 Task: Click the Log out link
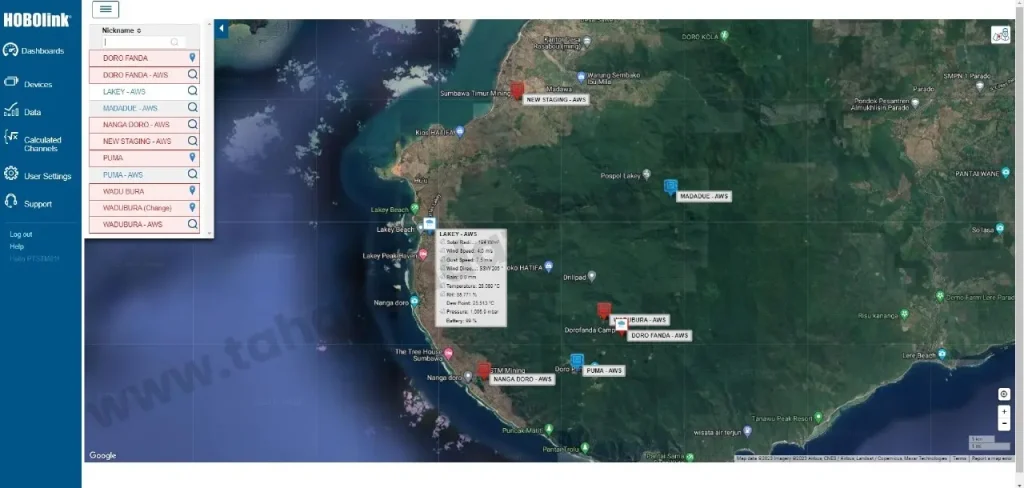point(21,234)
